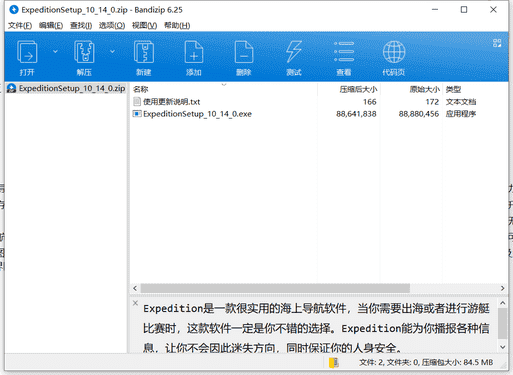Sort by the 名称 column header
This screenshot has height=375, width=513.
[223, 89]
